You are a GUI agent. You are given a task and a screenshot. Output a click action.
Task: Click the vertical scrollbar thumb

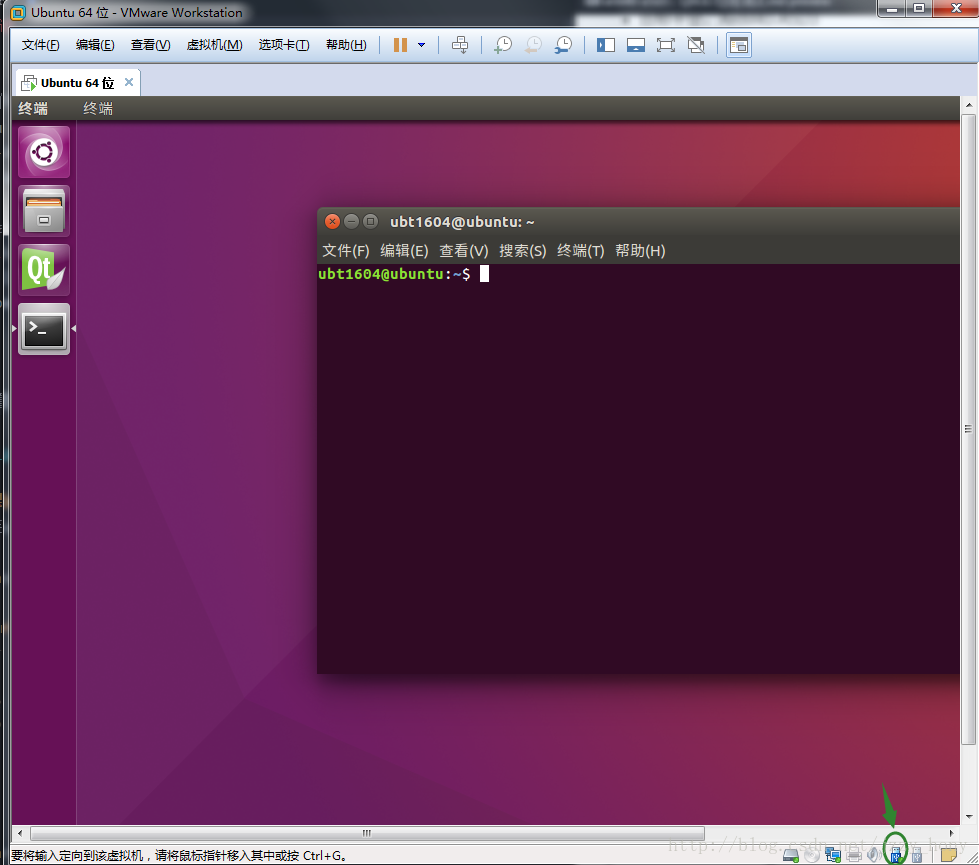(x=968, y=429)
